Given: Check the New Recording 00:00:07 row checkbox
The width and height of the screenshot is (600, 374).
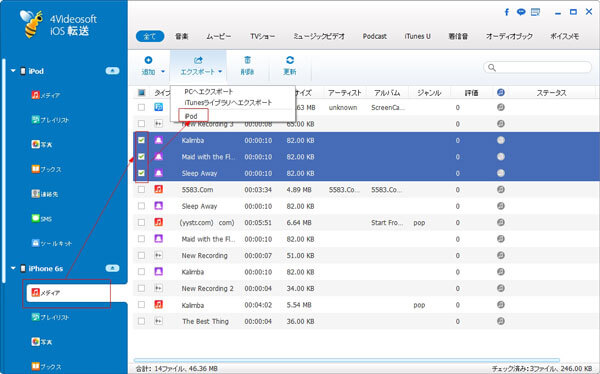Looking at the screenshot, I should [x=141, y=255].
